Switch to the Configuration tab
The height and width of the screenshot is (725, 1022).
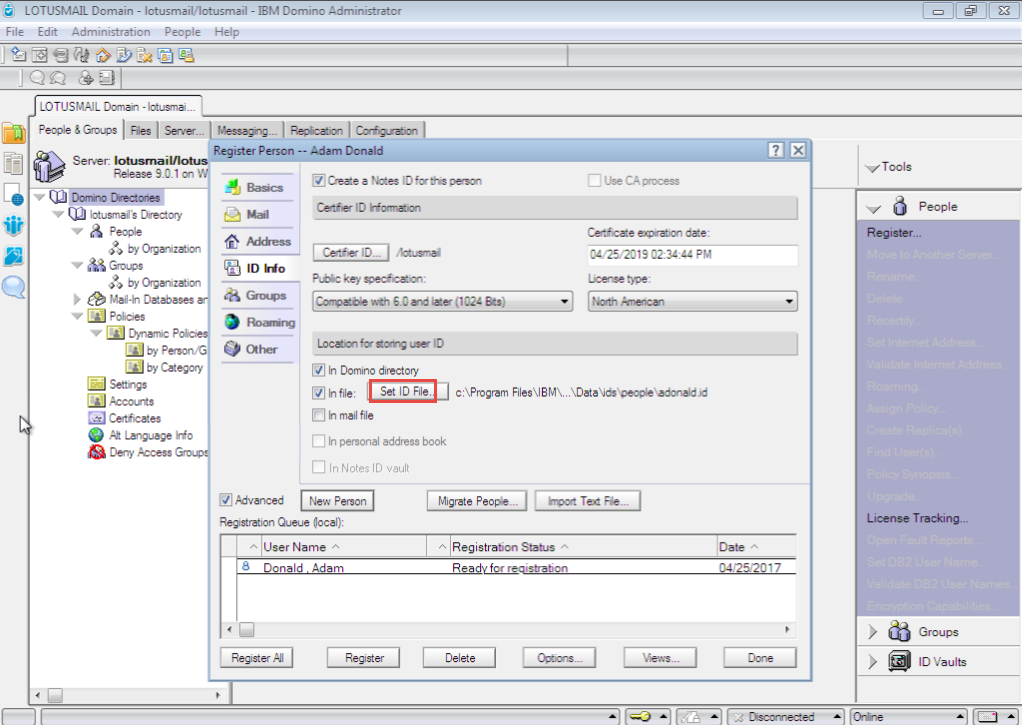pyautogui.click(x=387, y=130)
